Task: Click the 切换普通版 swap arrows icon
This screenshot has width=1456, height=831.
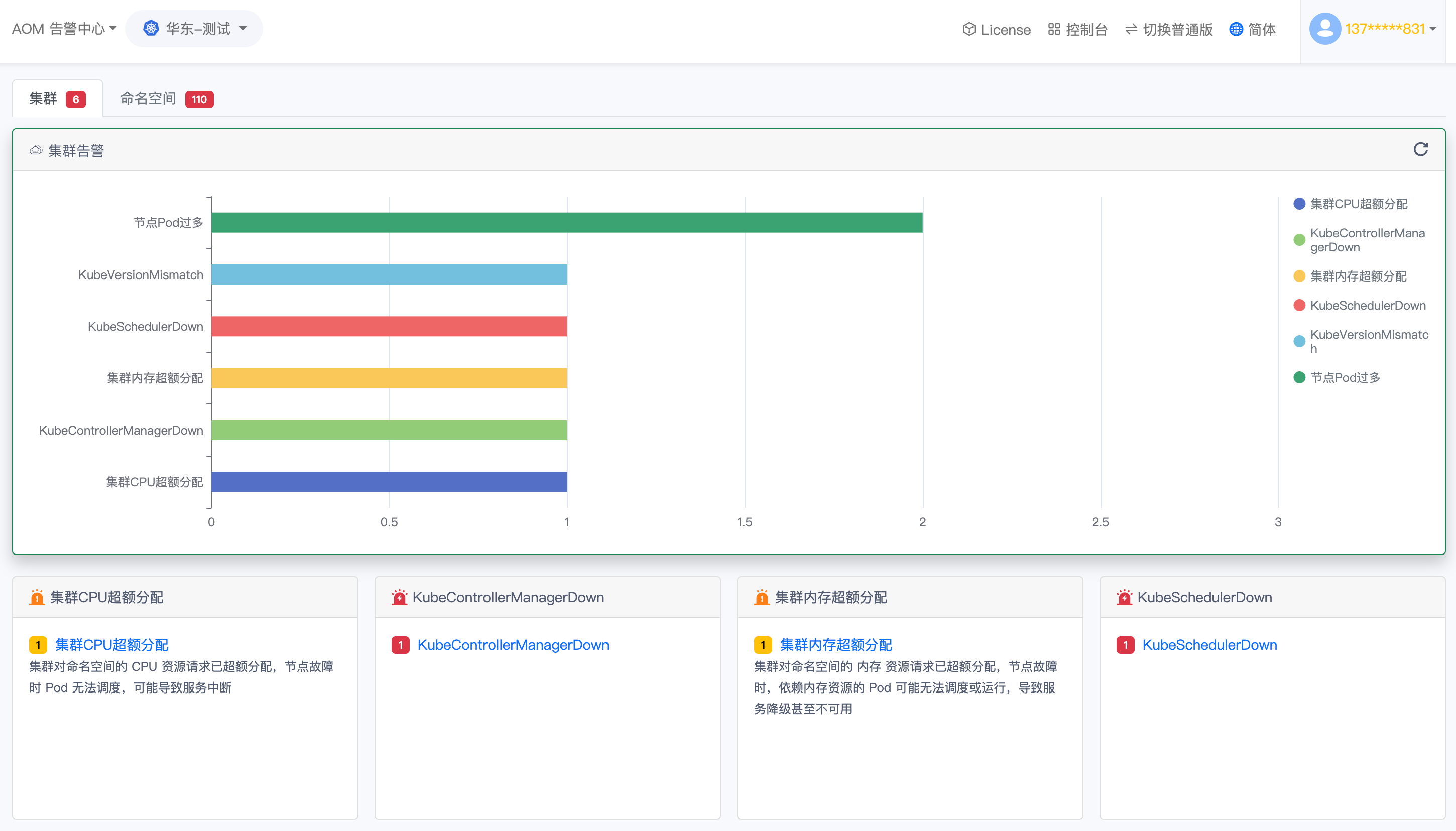Action: click(x=1131, y=29)
